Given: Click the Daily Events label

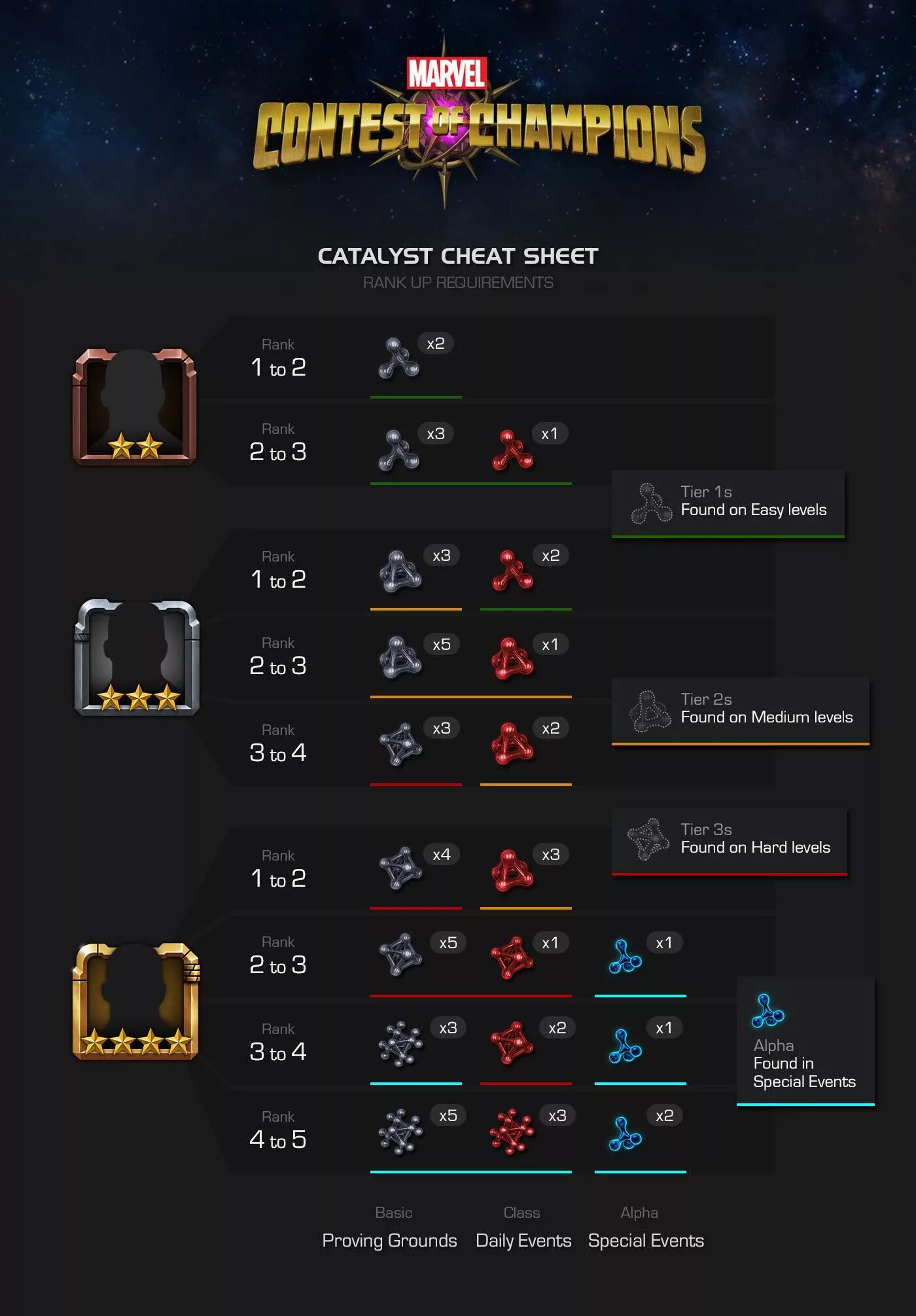Looking at the screenshot, I should 523,1241.
